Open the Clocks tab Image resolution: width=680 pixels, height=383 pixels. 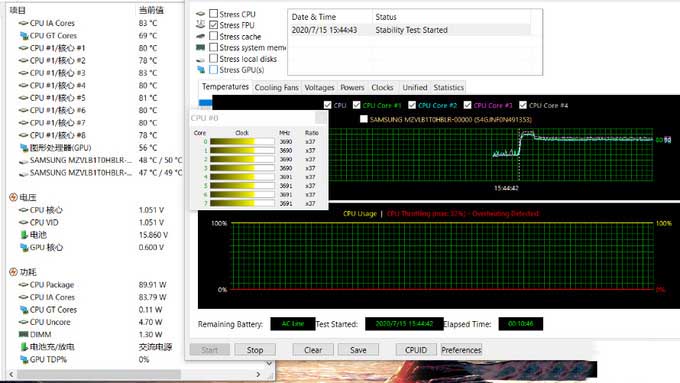[382, 88]
